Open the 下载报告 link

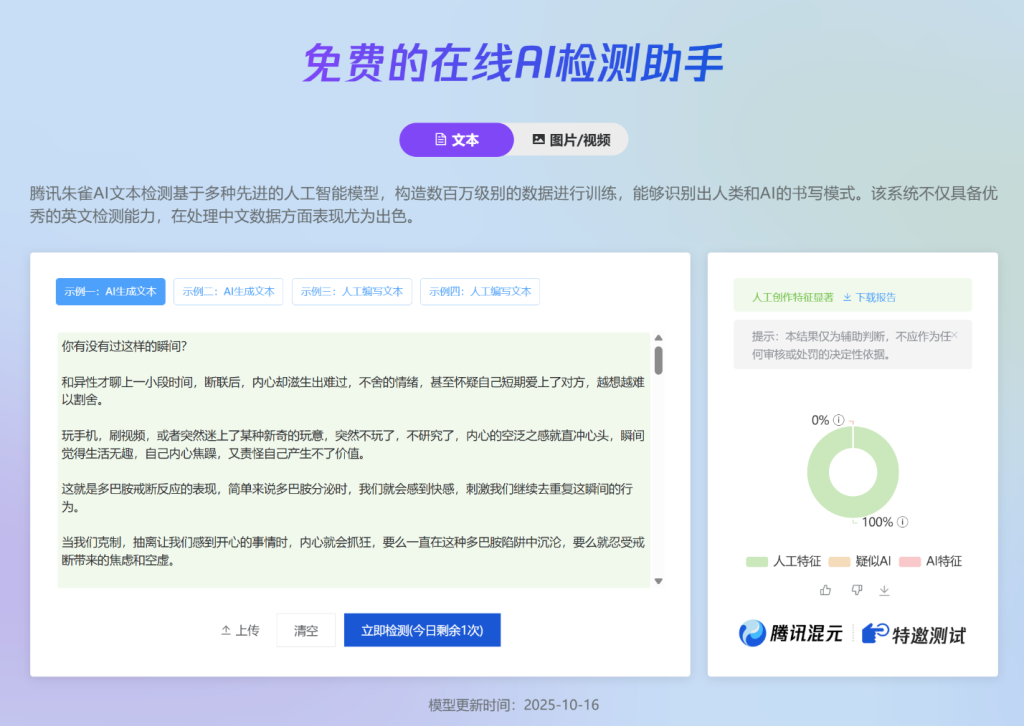[x=874, y=297]
